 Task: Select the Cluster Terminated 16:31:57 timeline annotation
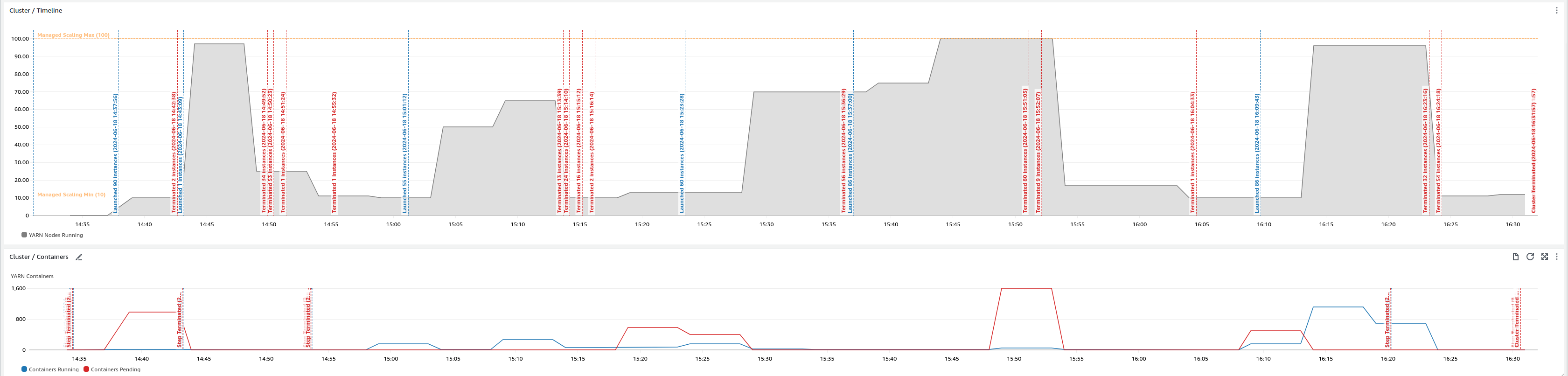[1534, 151]
